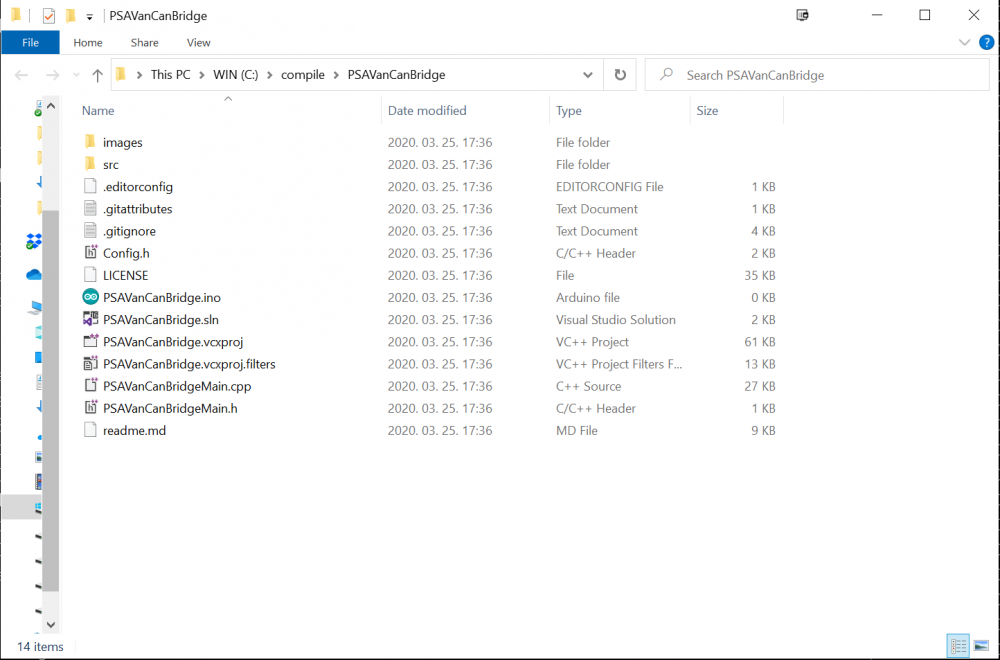Click the navigation pane scrollbar thumb
Viewport: 1000px width, 660px height.
[51, 400]
